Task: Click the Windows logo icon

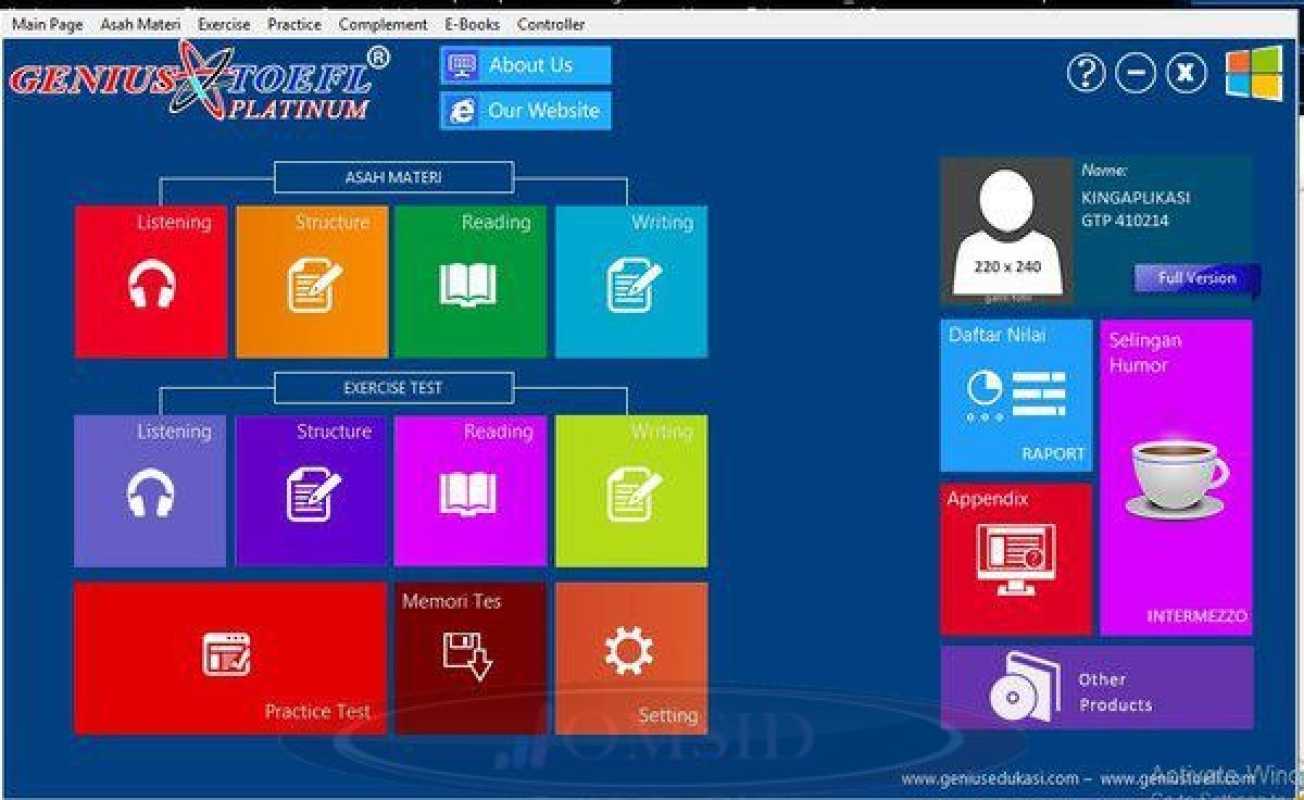Action: point(1254,73)
